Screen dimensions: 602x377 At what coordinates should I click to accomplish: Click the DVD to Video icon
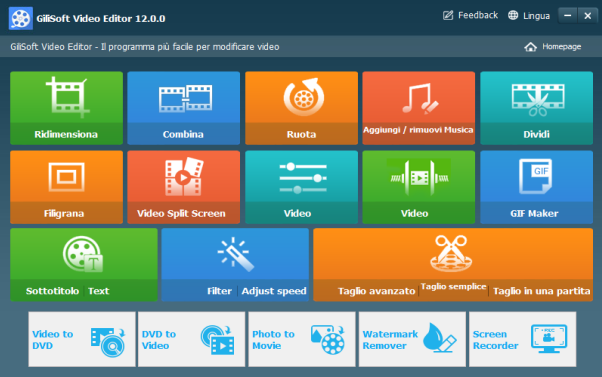(x=217, y=340)
